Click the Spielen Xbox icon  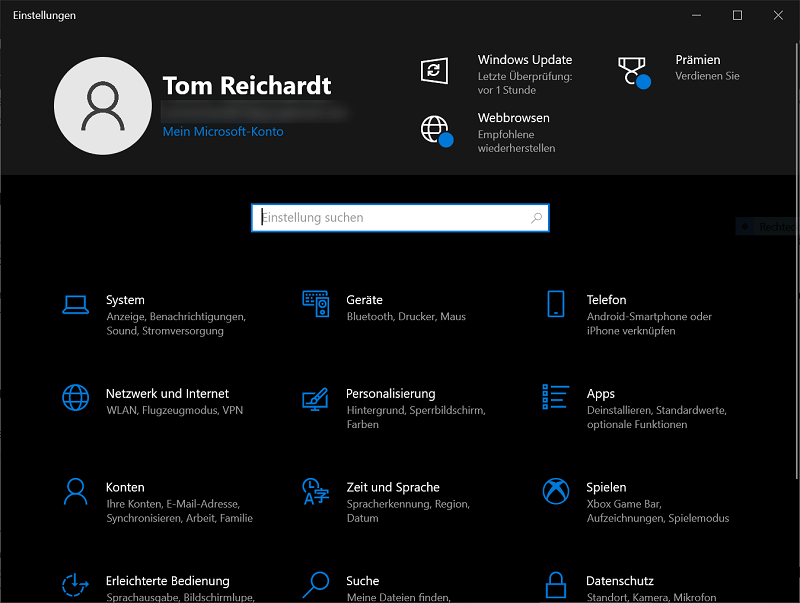556,491
